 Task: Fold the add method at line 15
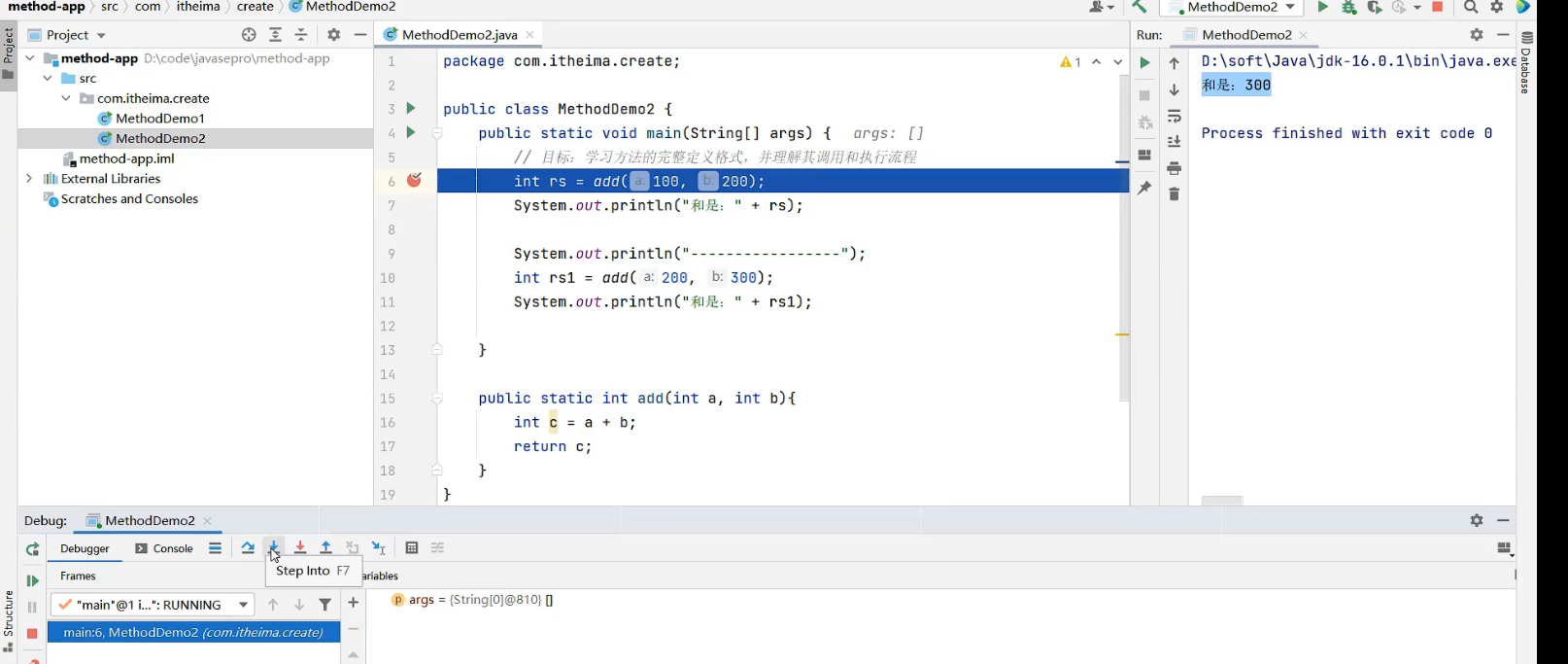point(437,399)
